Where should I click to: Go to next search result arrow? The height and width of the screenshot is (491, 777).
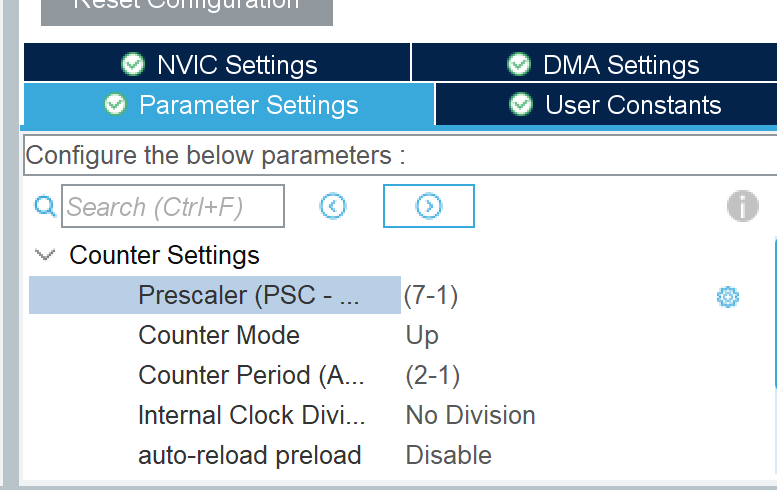click(x=429, y=206)
